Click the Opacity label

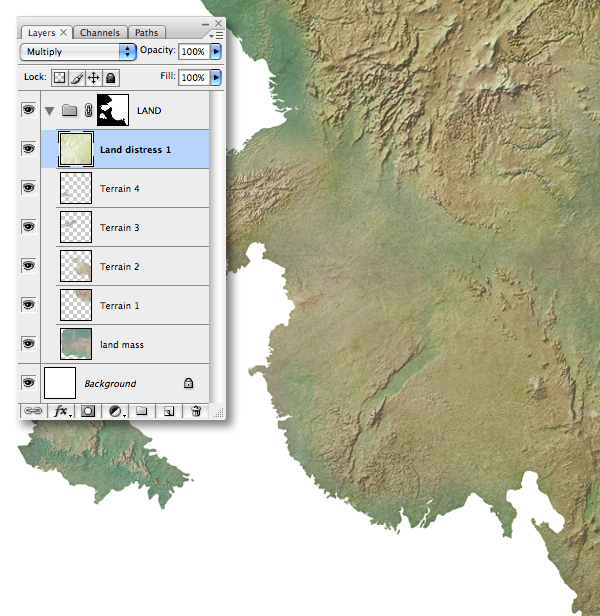click(158, 50)
